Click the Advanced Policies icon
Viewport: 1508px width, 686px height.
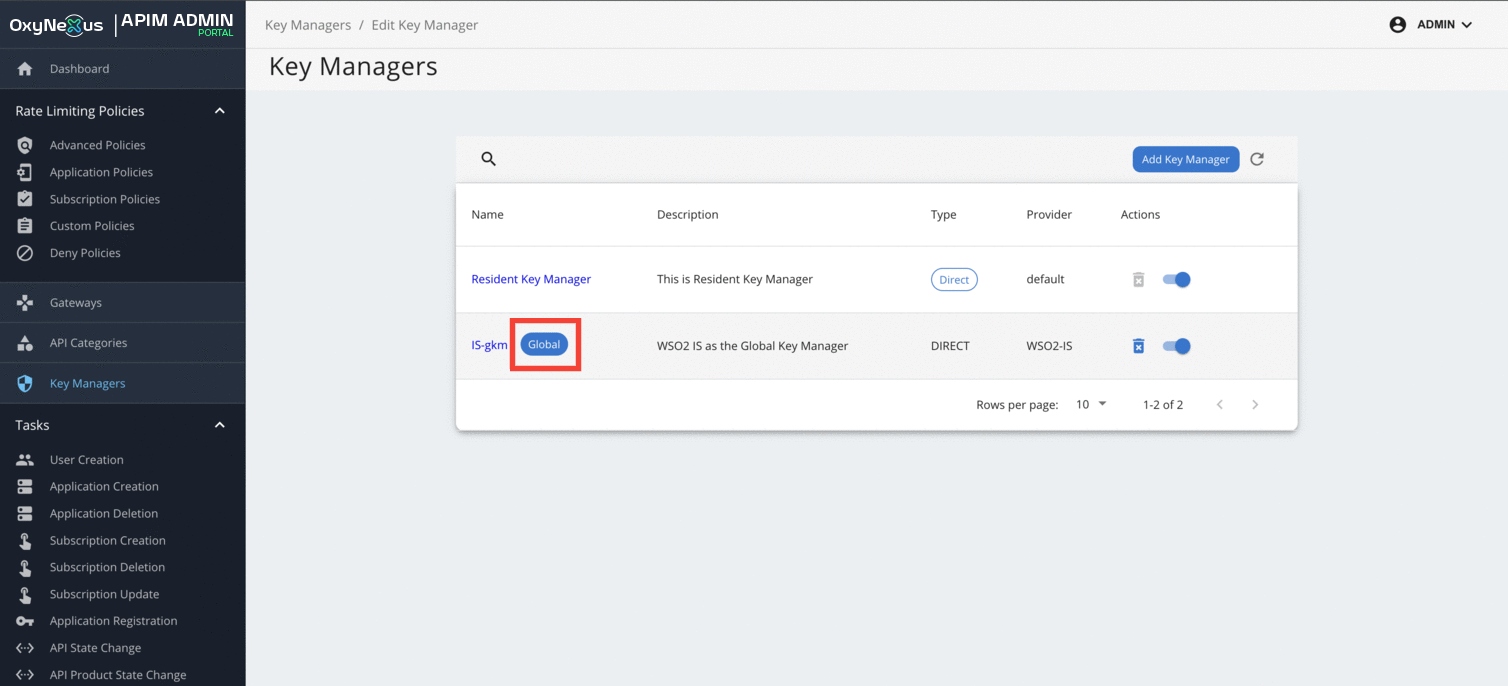pos(25,145)
